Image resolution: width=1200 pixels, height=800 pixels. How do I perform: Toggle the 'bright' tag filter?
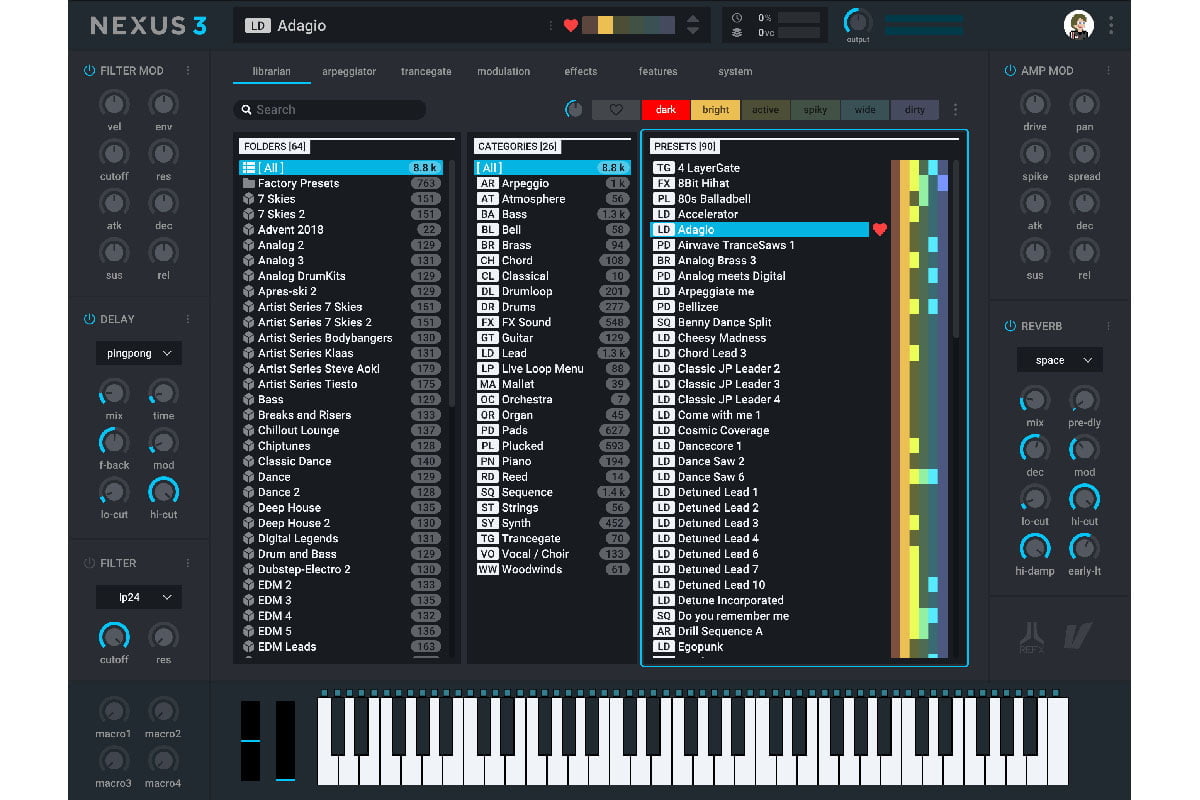click(716, 110)
